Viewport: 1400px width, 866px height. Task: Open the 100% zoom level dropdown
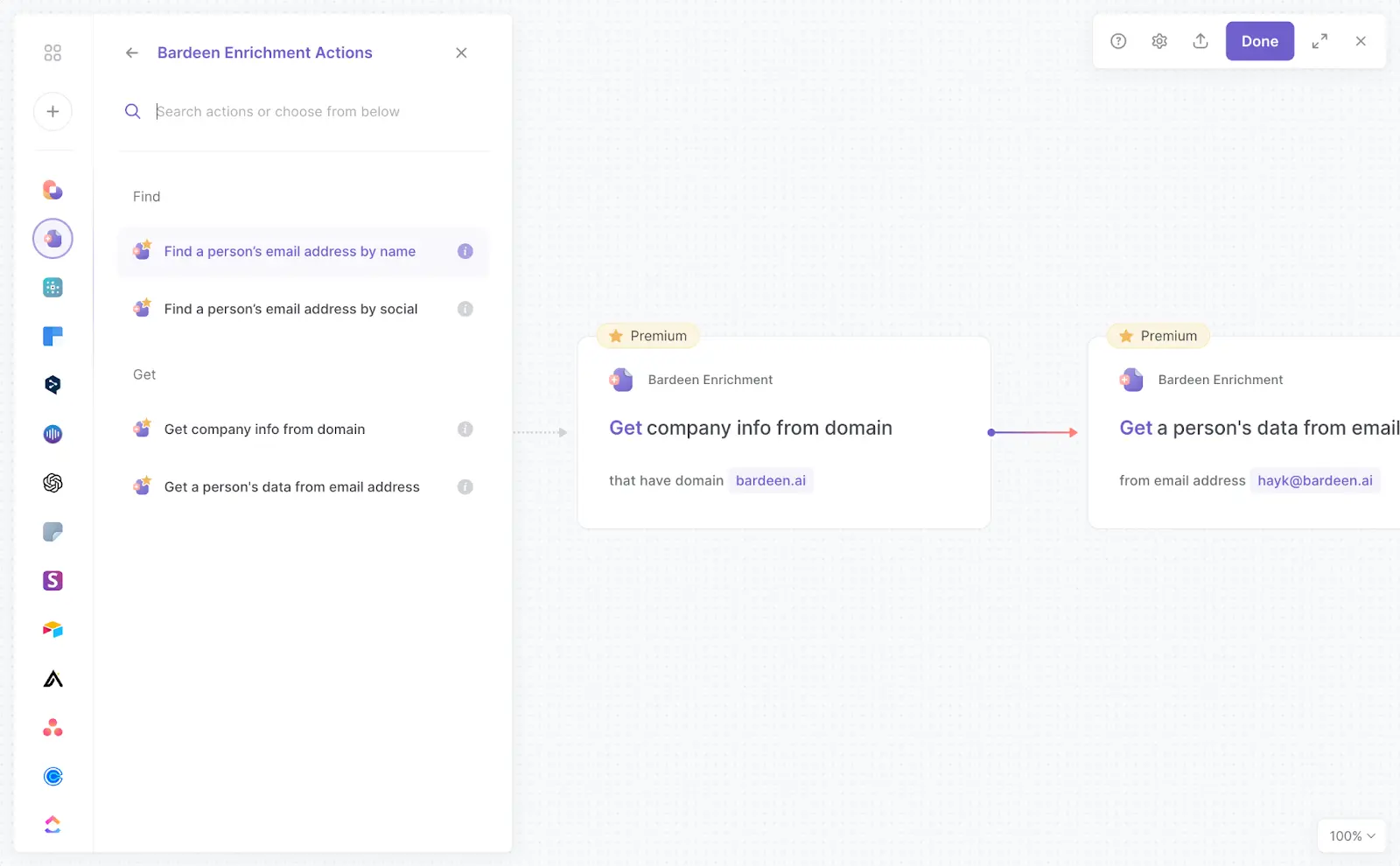click(x=1350, y=835)
